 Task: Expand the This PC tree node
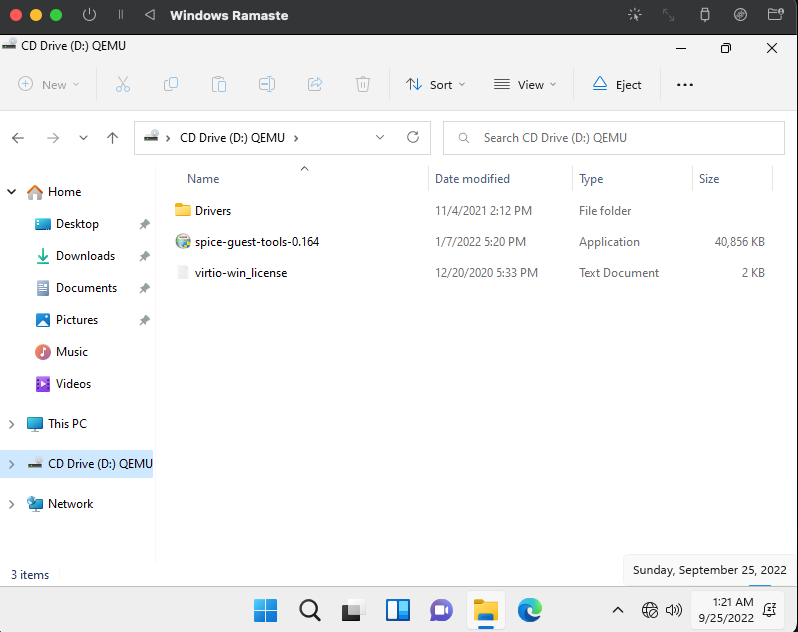[x=11, y=424]
